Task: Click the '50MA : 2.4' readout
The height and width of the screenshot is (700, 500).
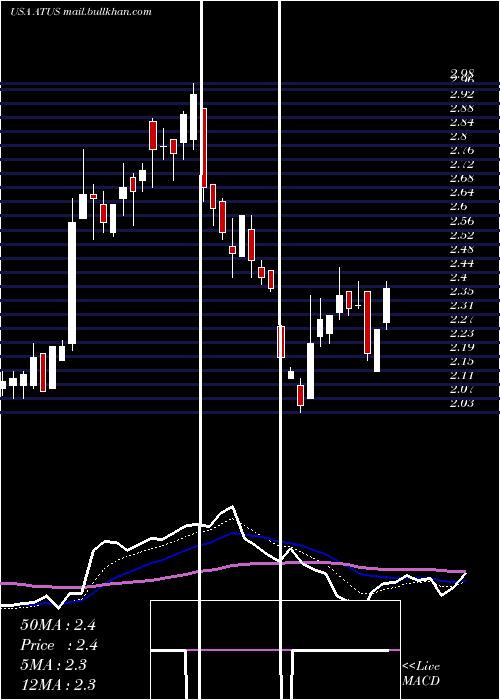Action: [x=58, y=625]
